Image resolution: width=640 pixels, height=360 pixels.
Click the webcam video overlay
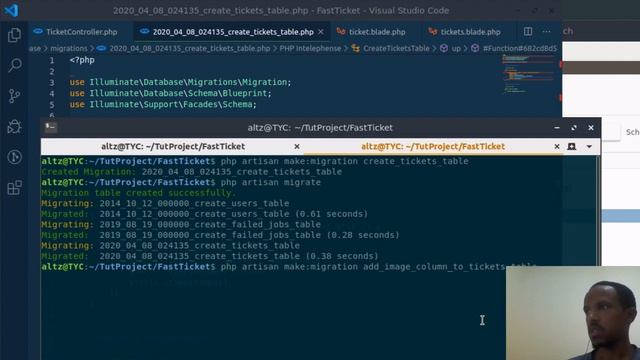point(573,313)
